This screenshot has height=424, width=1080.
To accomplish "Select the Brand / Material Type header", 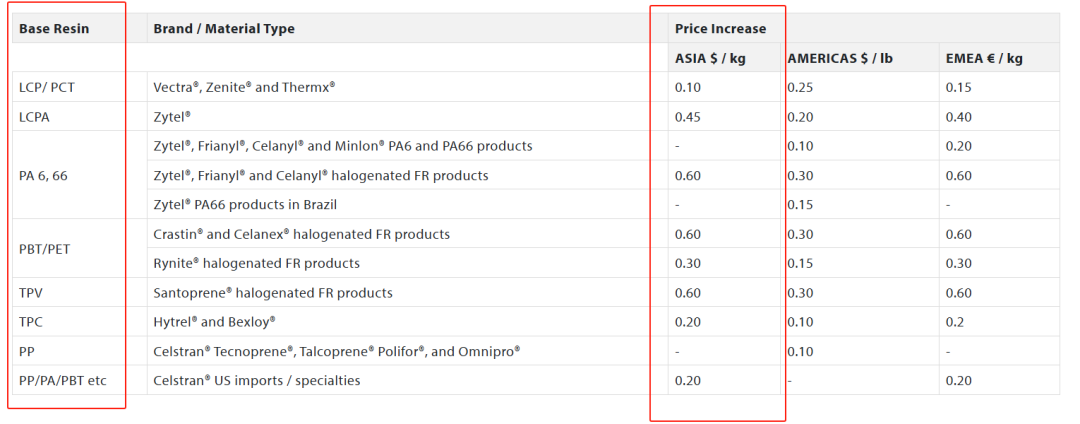I will pyautogui.click(x=224, y=29).
